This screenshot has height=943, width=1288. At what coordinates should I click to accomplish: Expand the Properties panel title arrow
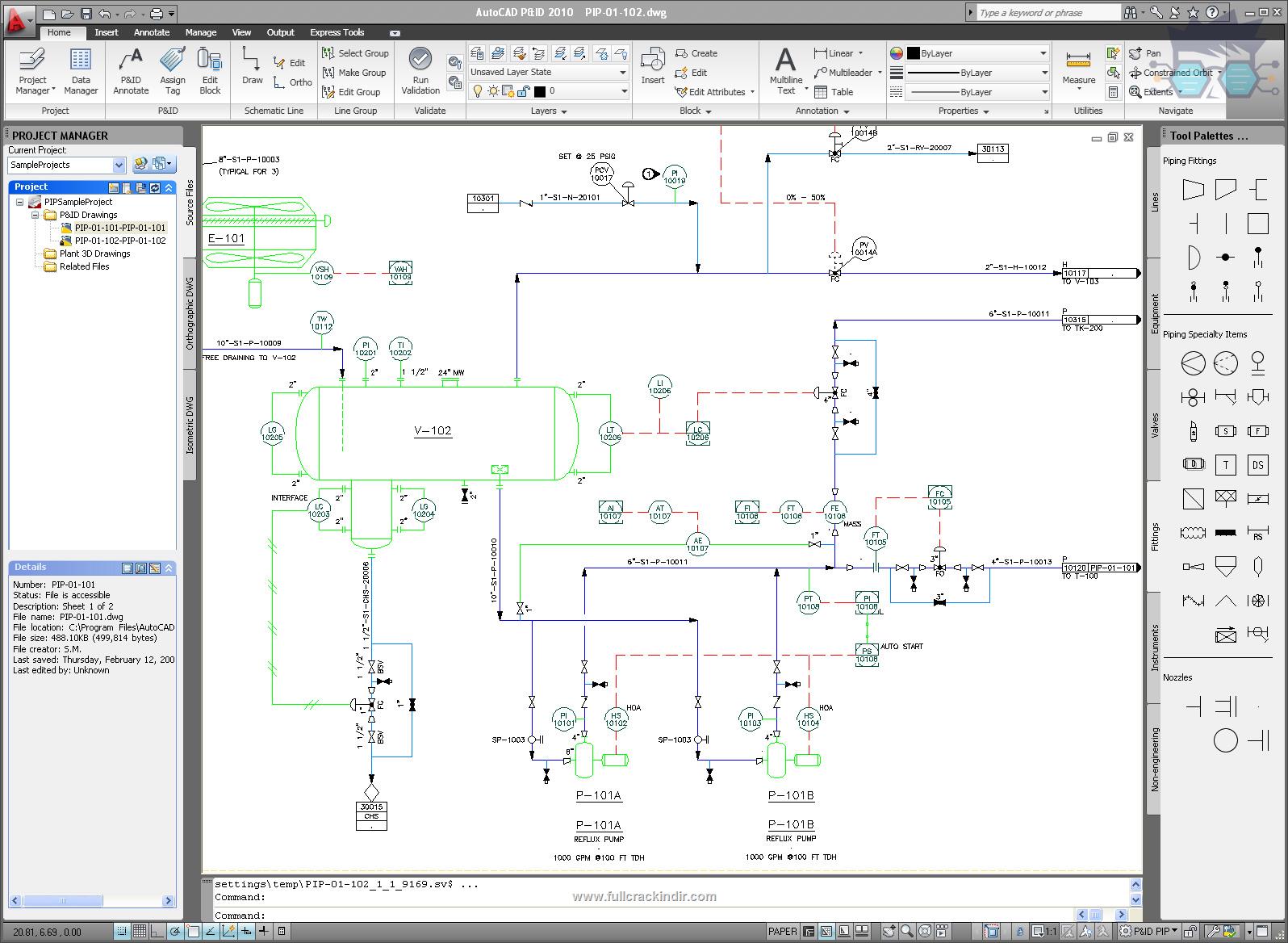[x=985, y=111]
